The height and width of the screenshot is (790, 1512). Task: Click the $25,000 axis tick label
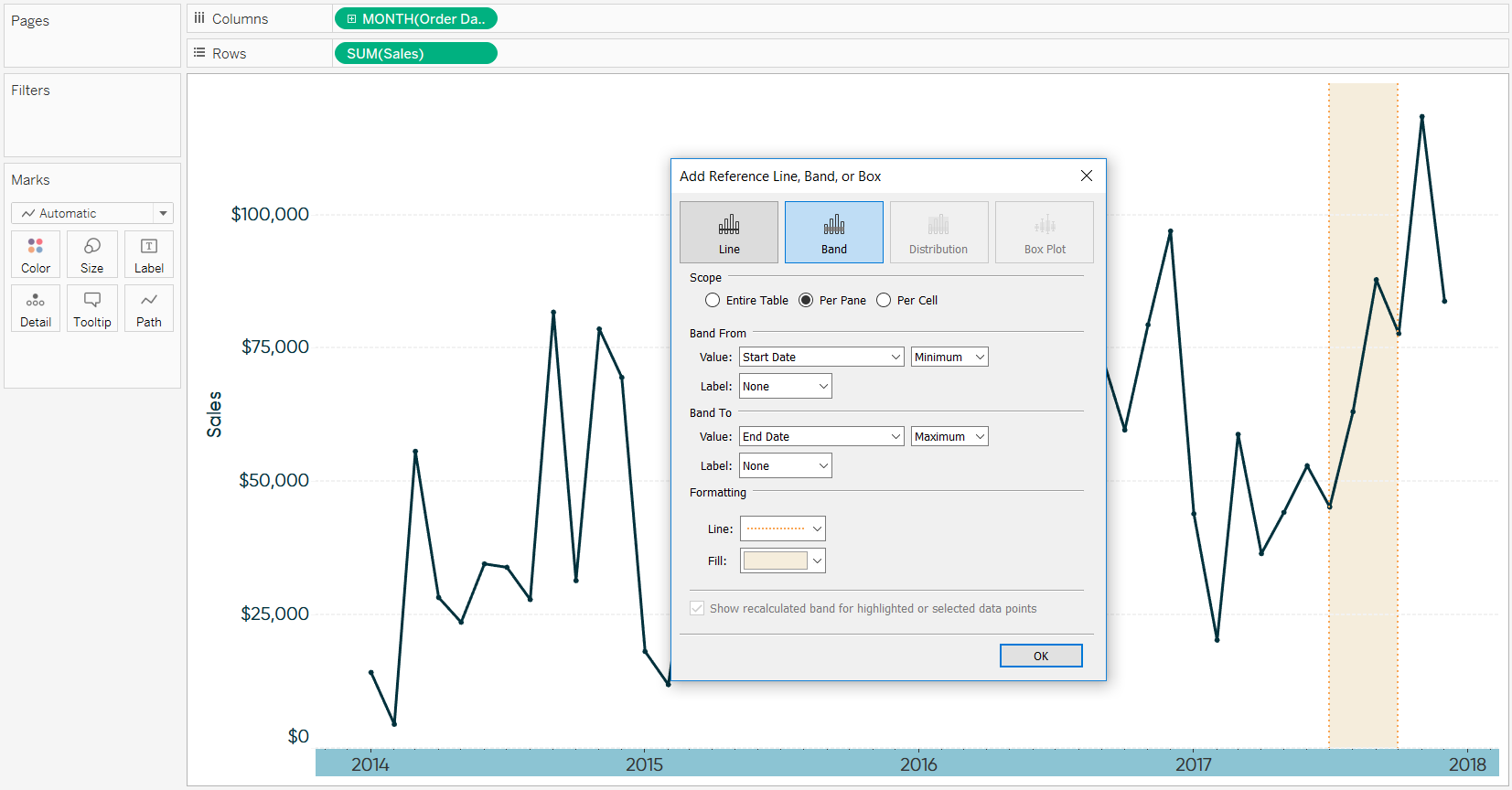[x=275, y=614]
